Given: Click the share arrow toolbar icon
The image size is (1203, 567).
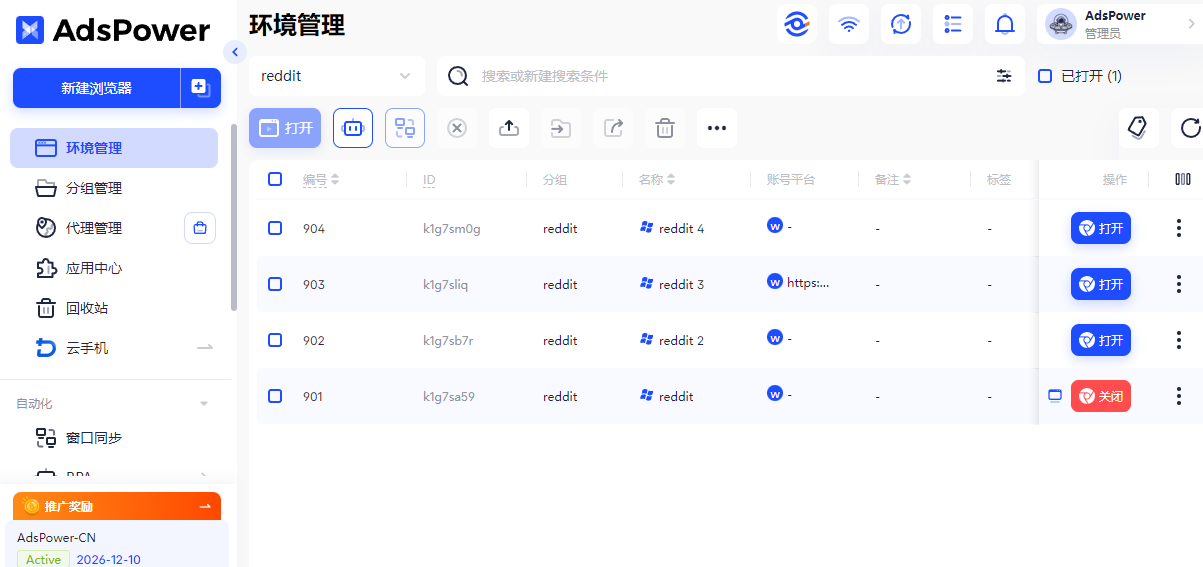Looking at the screenshot, I should 613,128.
